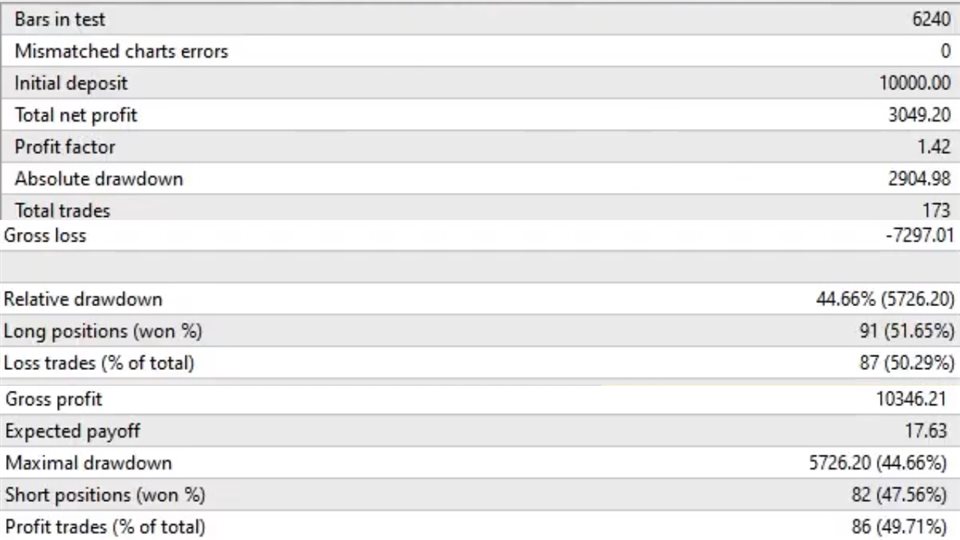This screenshot has height=540, width=960.
Task: Click the Gross loss value -7297.01
Action: [x=920, y=235]
